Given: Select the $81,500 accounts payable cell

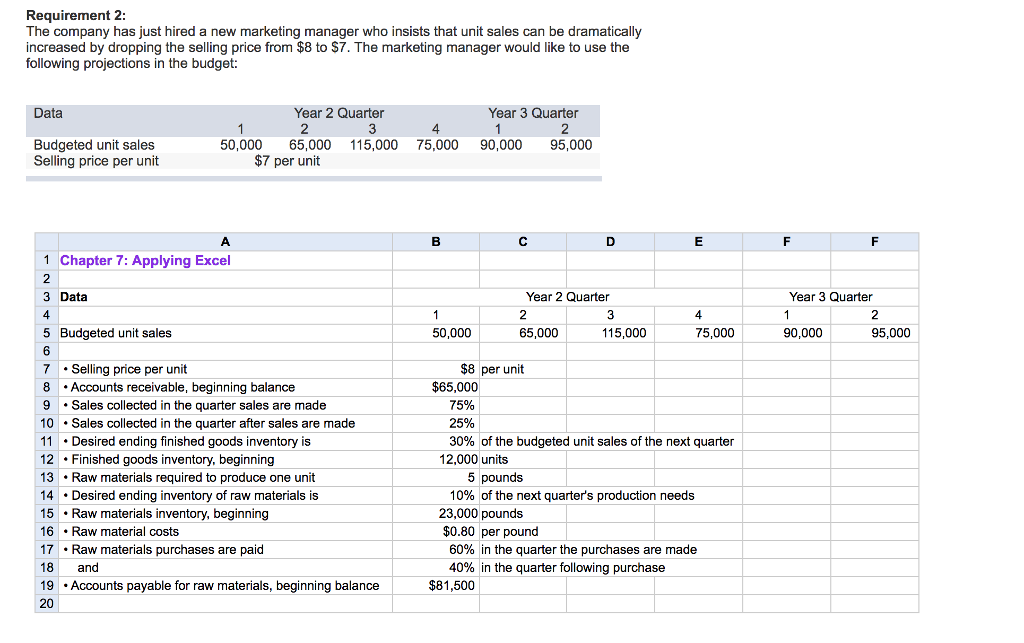Looking at the screenshot, I should tap(436, 586).
